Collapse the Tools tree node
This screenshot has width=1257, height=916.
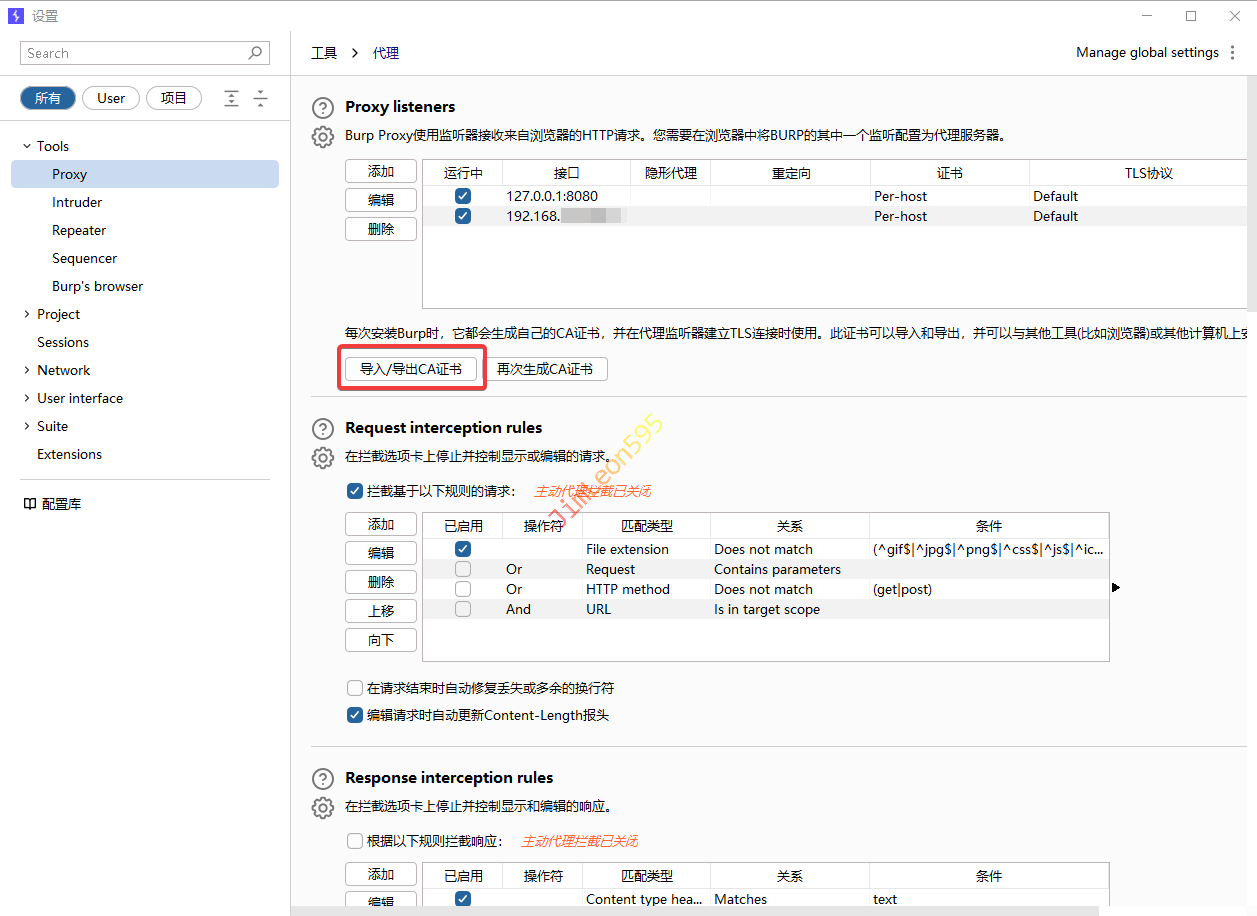(27, 146)
